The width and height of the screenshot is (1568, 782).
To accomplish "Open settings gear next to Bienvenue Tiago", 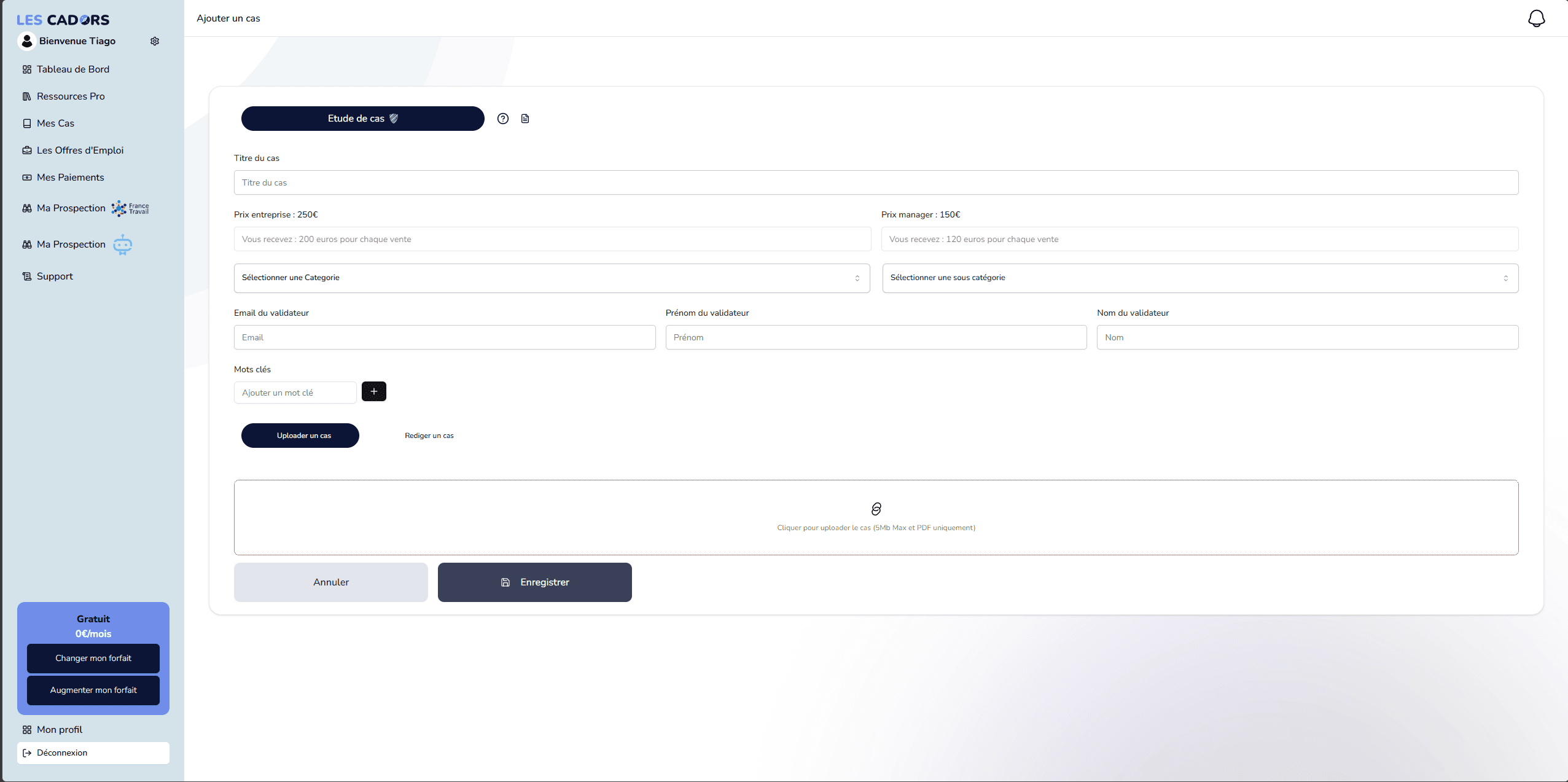I will click(155, 41).
